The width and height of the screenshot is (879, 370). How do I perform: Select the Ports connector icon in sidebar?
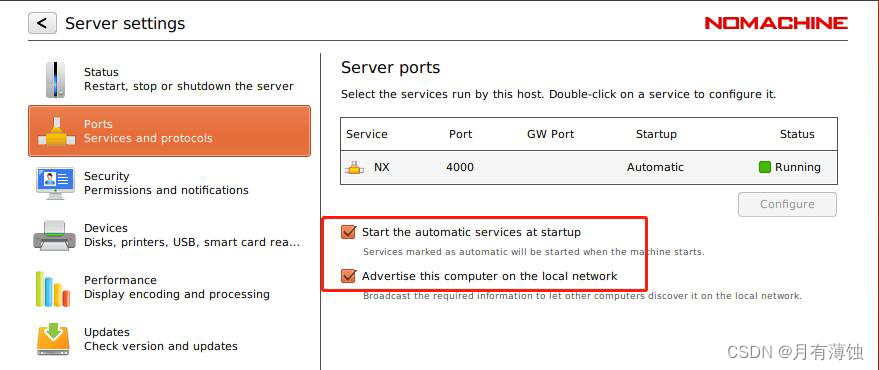pyautogui.click(x=55, y=132)
